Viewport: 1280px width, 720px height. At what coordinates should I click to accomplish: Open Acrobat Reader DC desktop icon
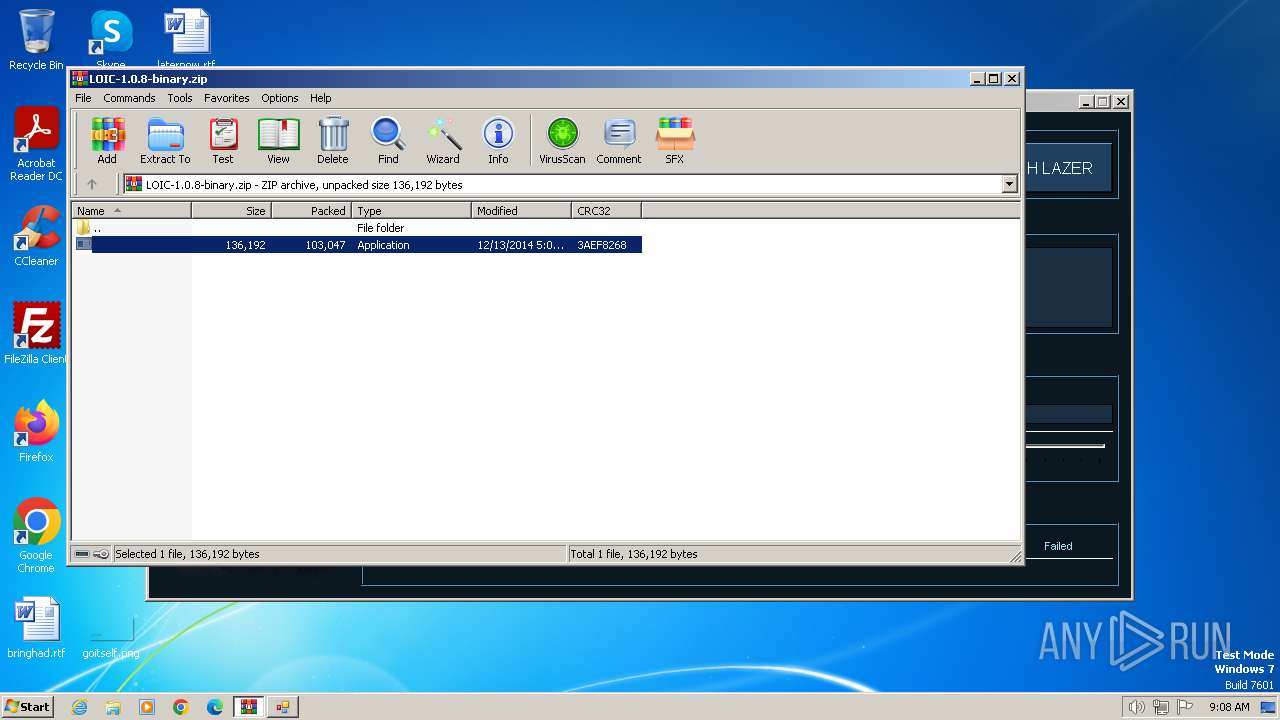point(36,144)
